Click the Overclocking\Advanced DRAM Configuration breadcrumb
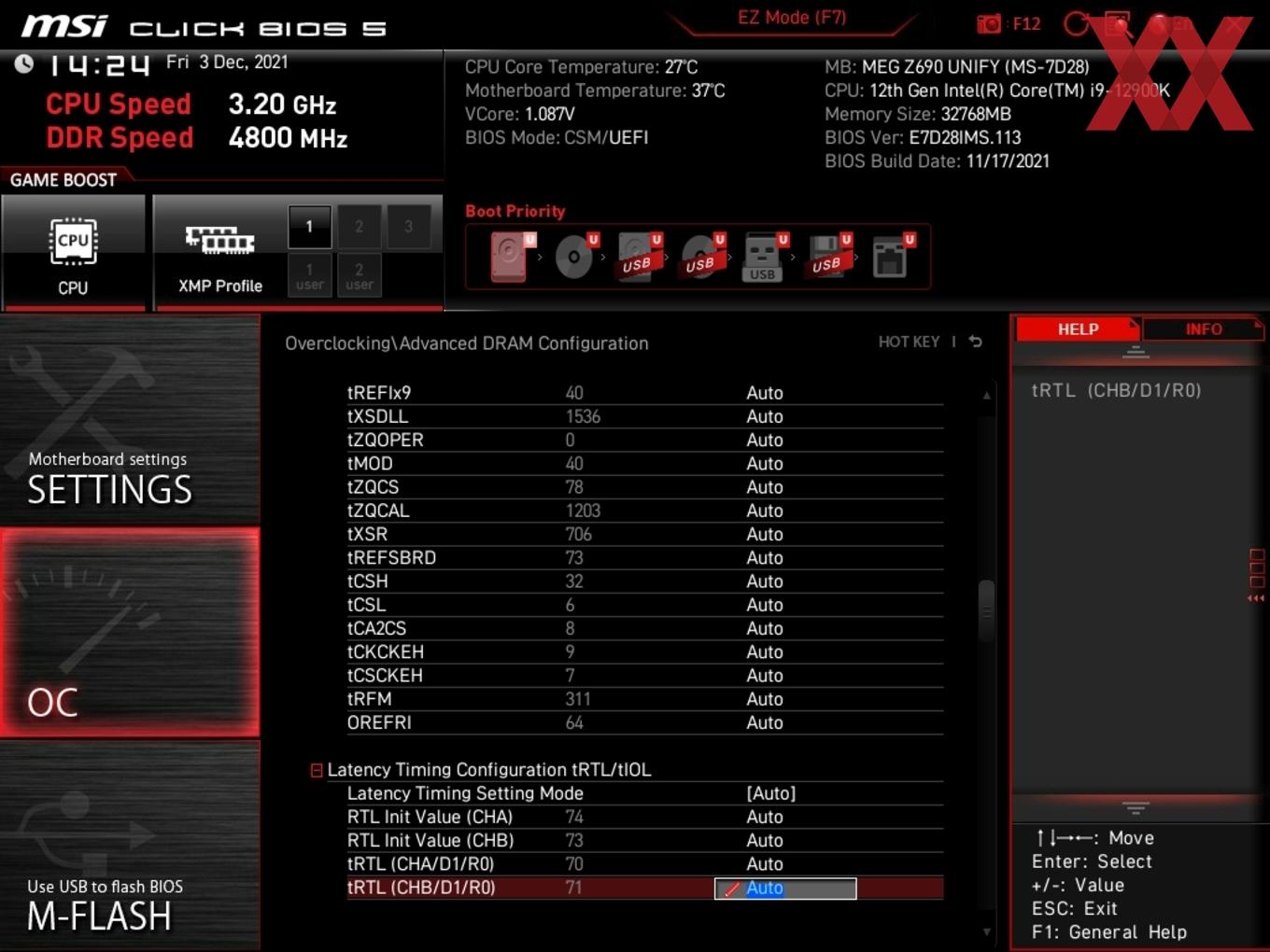 point(466,343)
